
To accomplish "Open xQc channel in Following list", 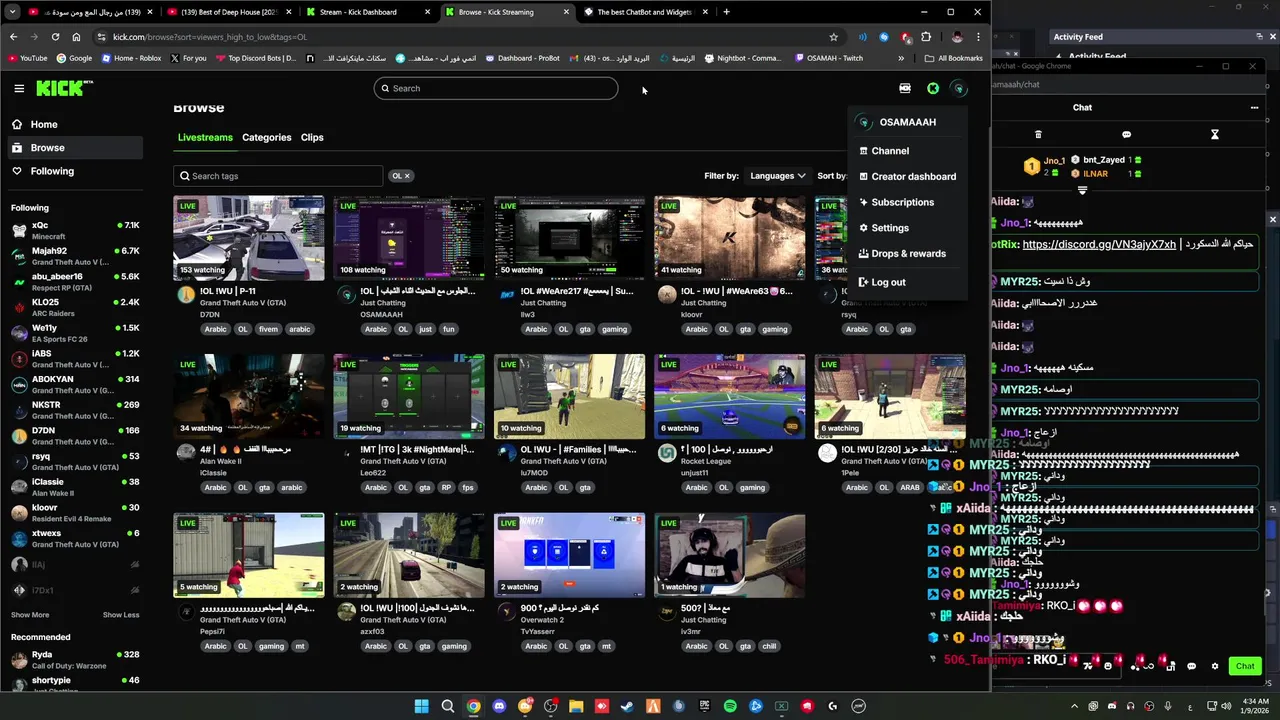I will [x=75, y=230].
